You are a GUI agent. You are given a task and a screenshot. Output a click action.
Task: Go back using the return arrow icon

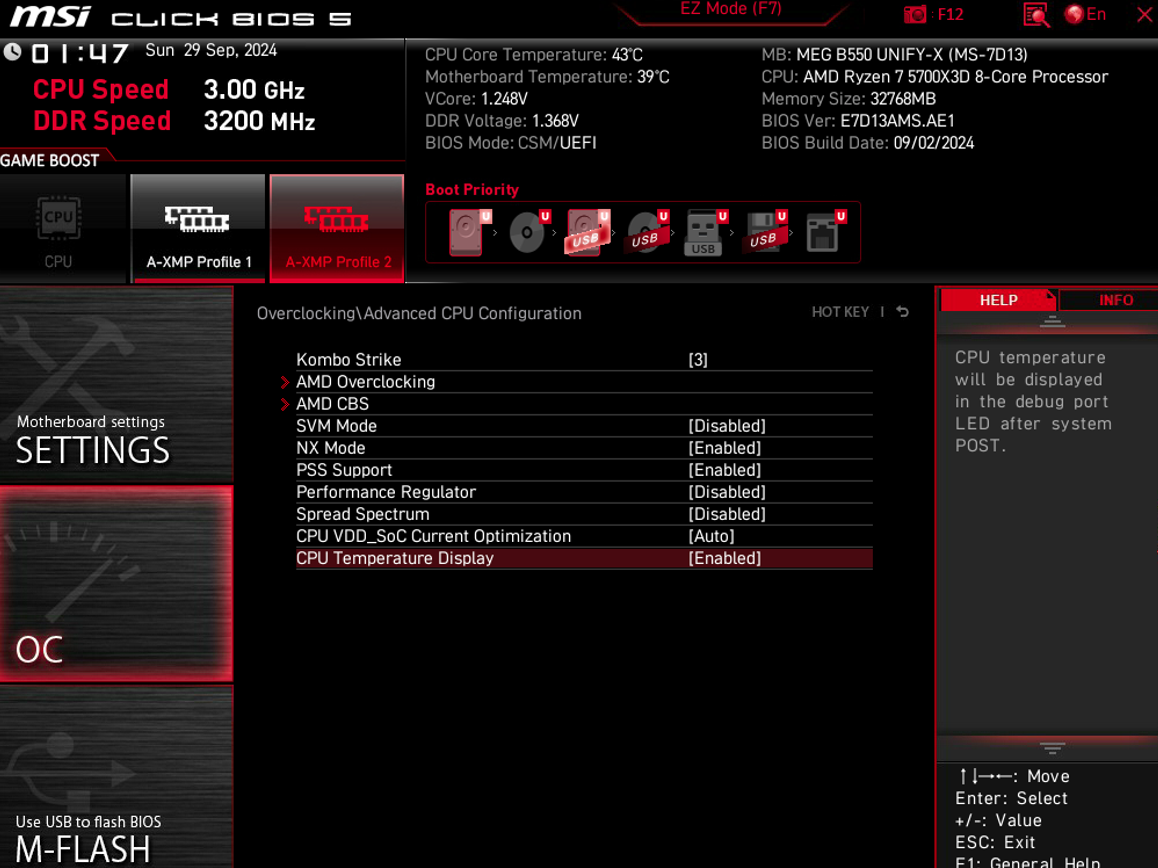point(902,312)
